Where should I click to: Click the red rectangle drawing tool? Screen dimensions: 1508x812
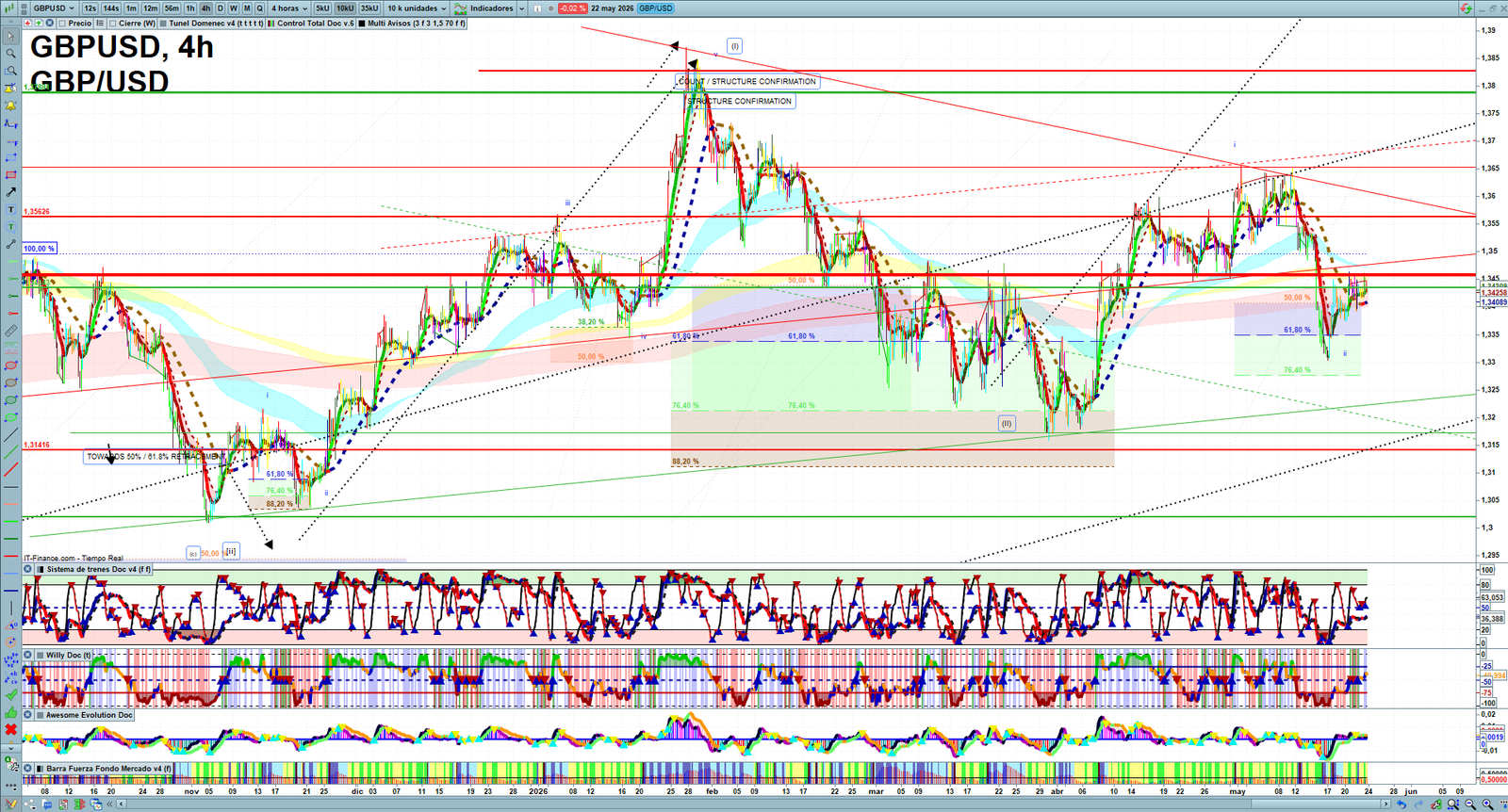point(11,174)
